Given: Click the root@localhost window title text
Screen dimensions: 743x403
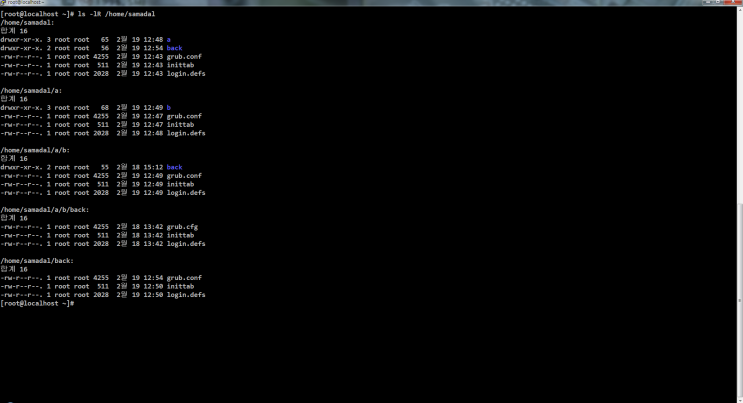Looking at the screenshot, I should point(26,2).
